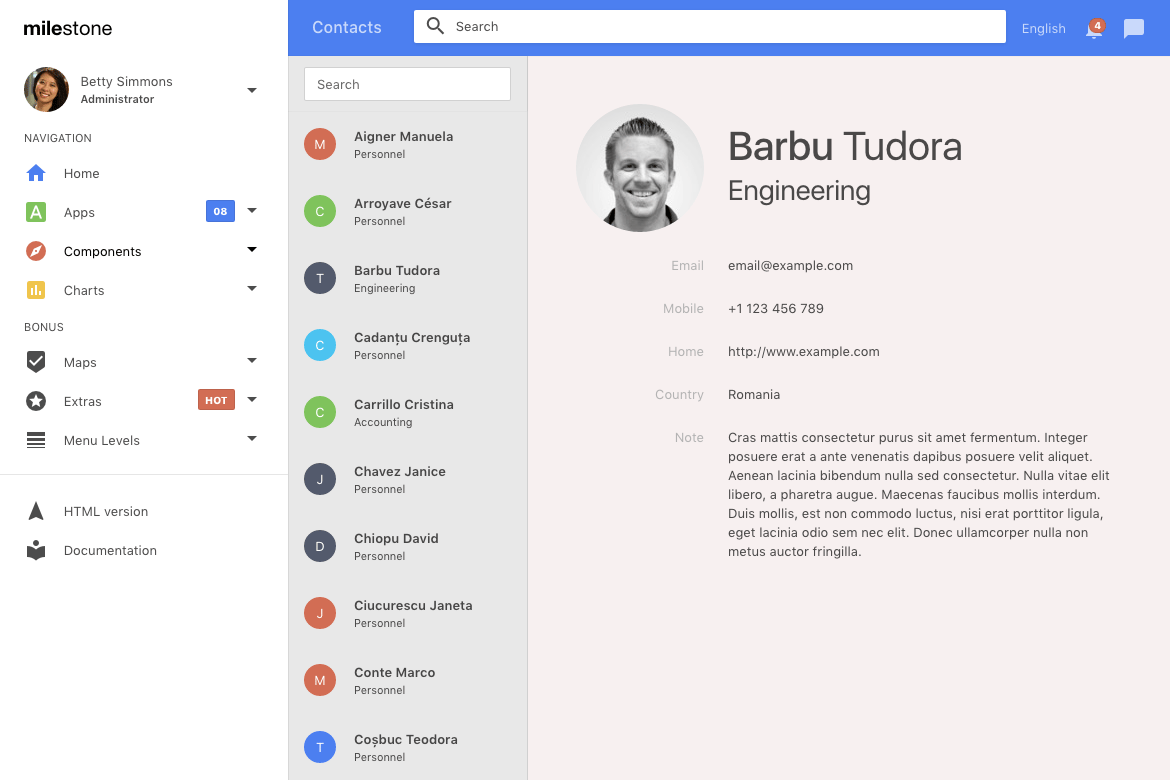The width and height of the screenshot is (1170, 780).
Task: Select contact name Cadanțu Crenguța
Action: tap(412, 337)
